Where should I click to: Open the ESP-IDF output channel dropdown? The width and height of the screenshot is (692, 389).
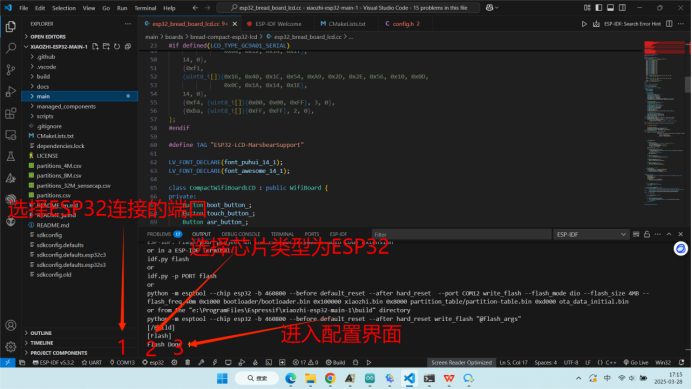pos(591,234)
